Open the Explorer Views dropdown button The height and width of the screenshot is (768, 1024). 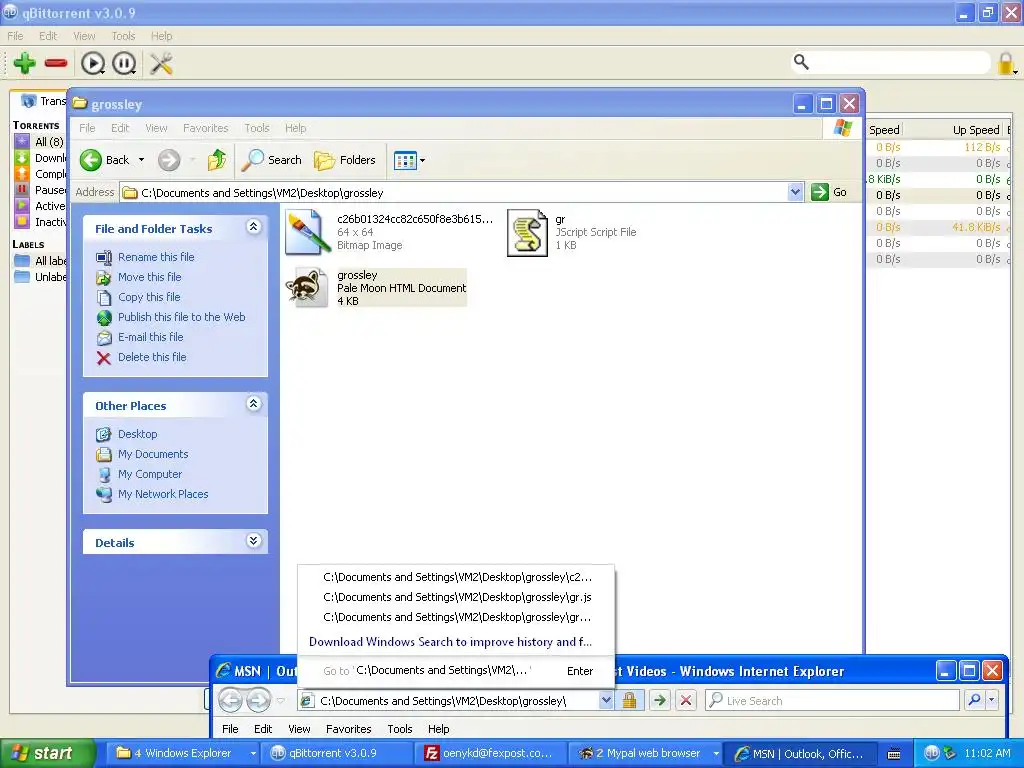(409, 160)
